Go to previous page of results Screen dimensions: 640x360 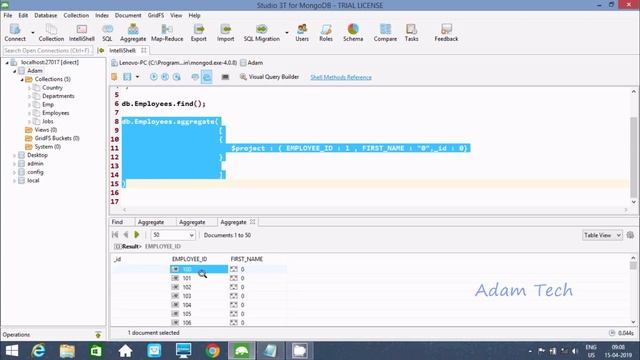pyautogui.click(x=126, y=235)
